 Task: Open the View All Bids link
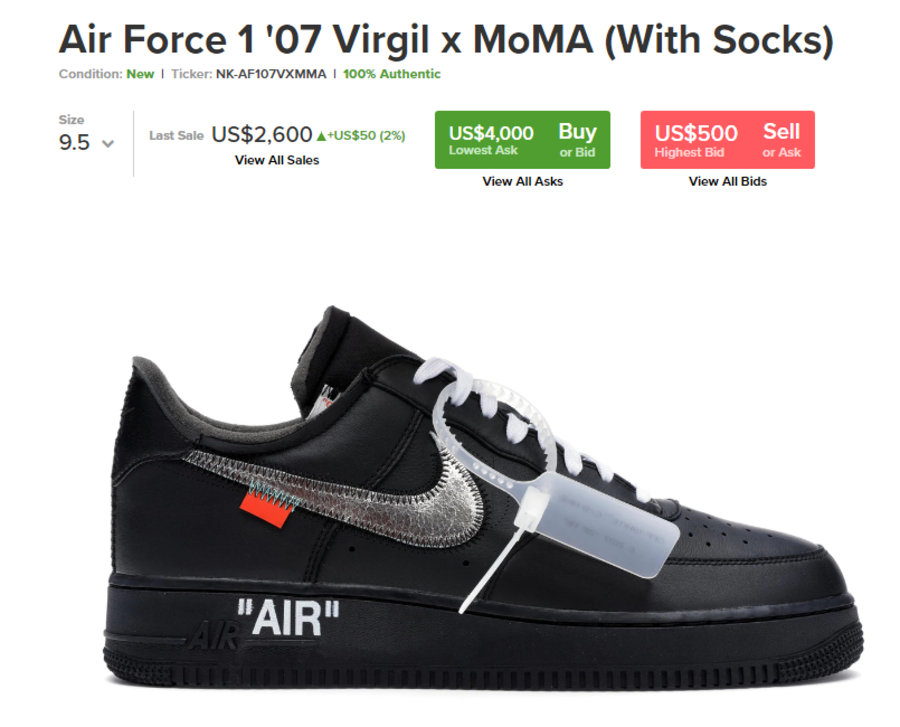[x=728, y=181]
